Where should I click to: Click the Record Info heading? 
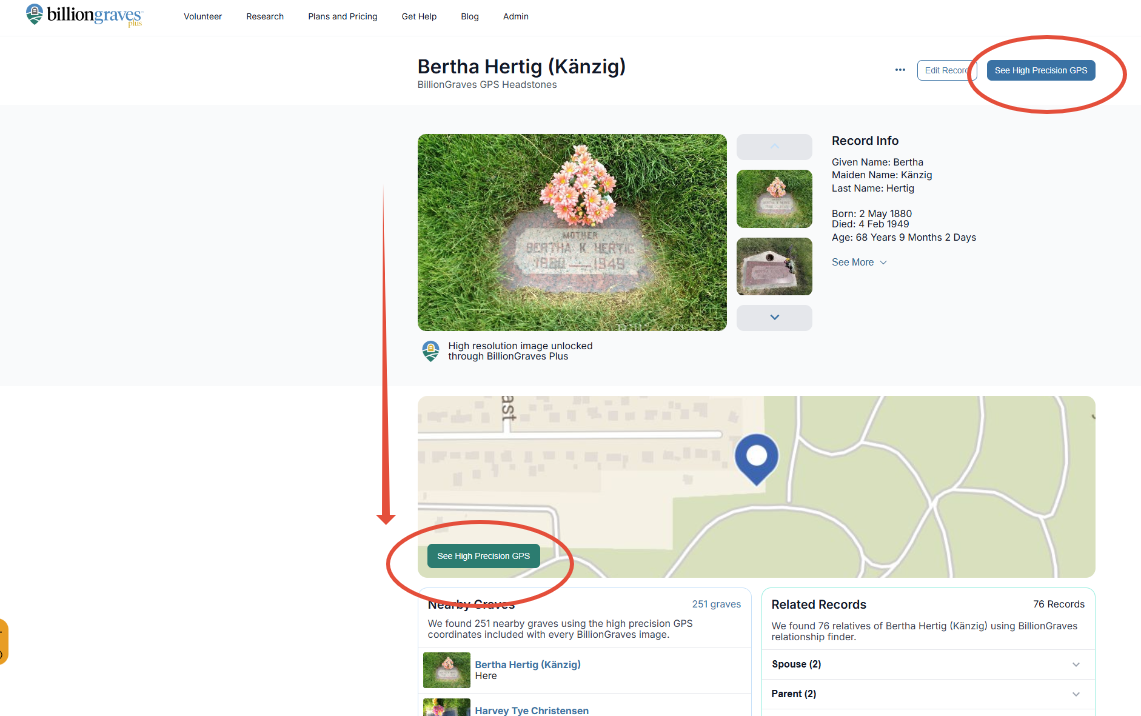[865, 140]
